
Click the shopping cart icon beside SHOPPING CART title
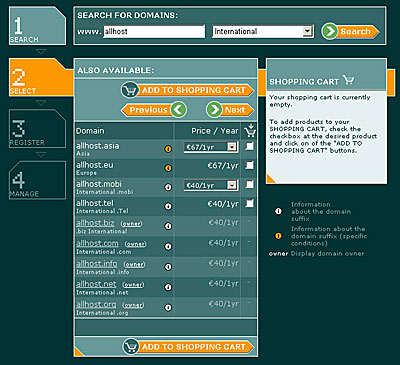pyautogui.click(x=348, y=80)
